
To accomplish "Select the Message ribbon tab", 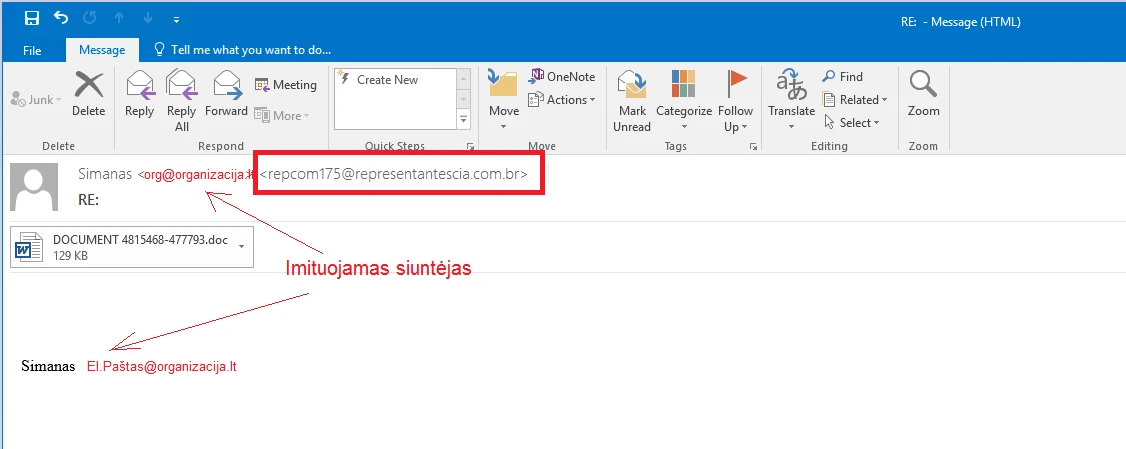I will 102,50.
